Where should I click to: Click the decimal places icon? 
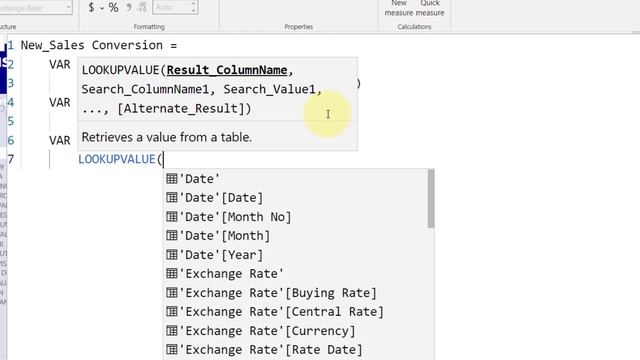click(142, 7)
